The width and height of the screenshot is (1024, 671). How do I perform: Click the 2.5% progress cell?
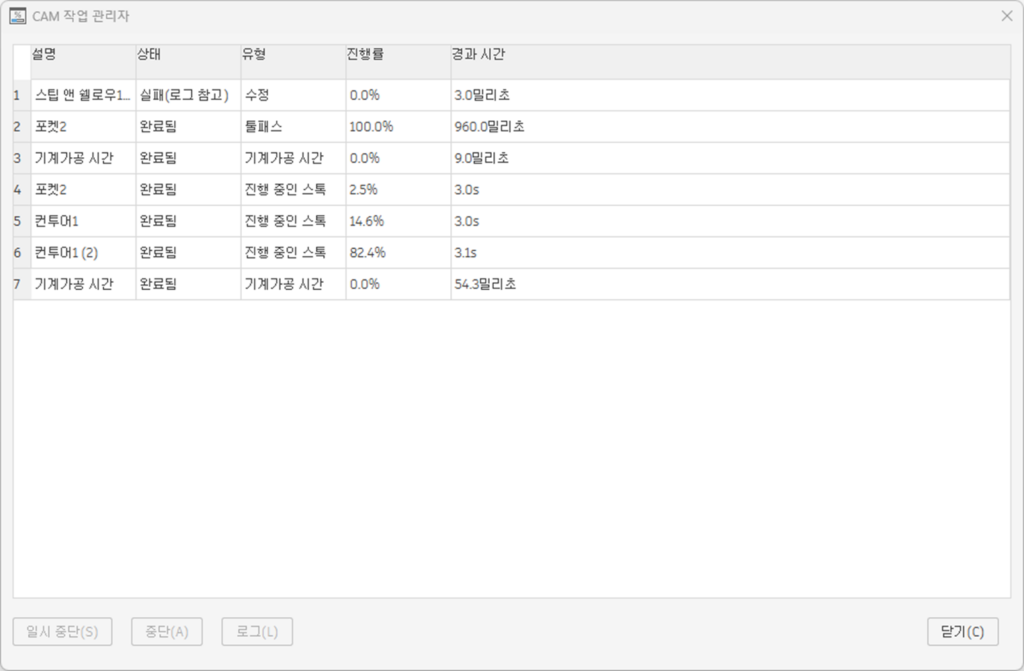pos(398,189)
